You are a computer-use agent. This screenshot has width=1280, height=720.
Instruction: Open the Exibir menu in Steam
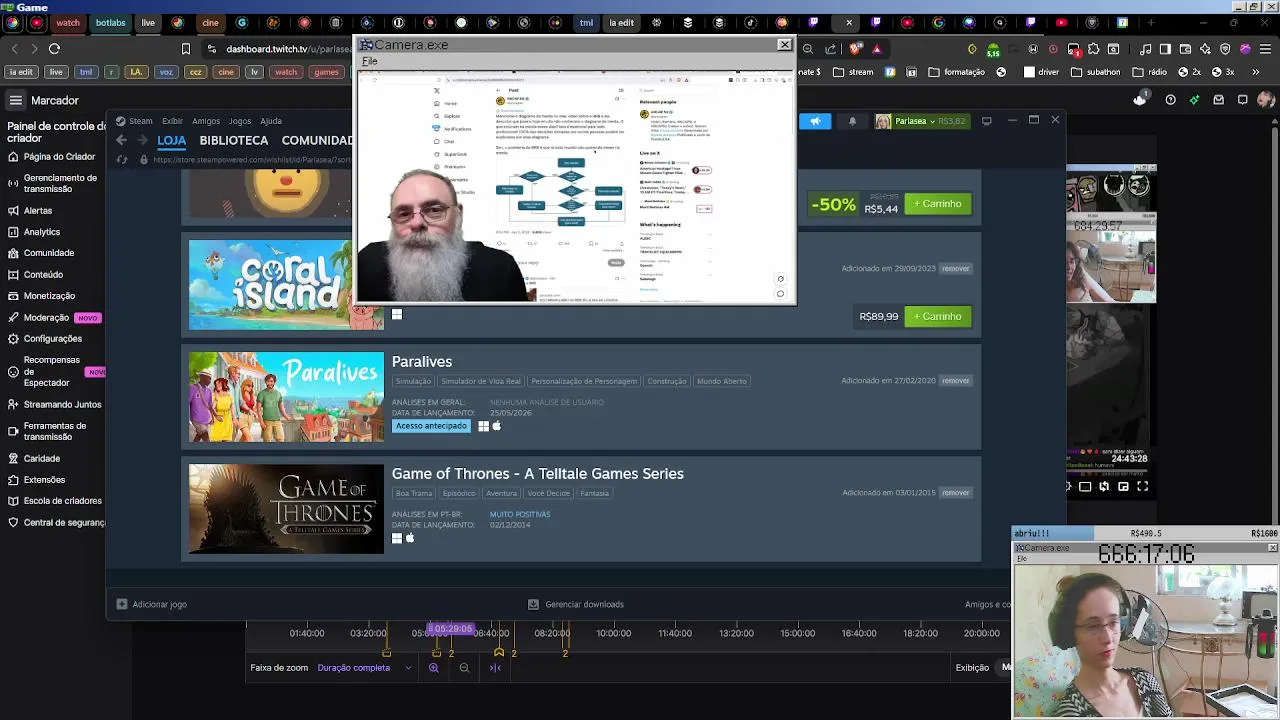pos(172,121)
